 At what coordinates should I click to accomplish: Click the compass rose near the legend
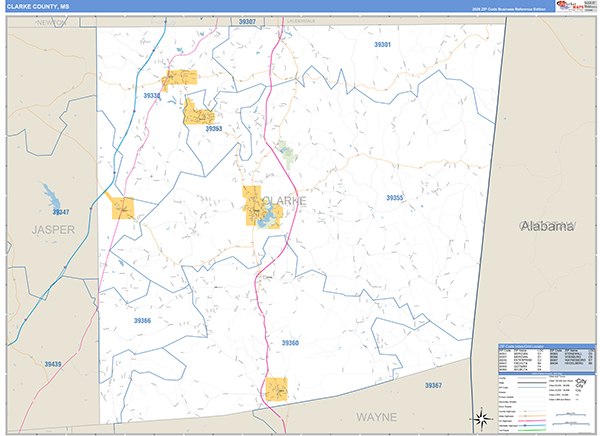point(482,418)
